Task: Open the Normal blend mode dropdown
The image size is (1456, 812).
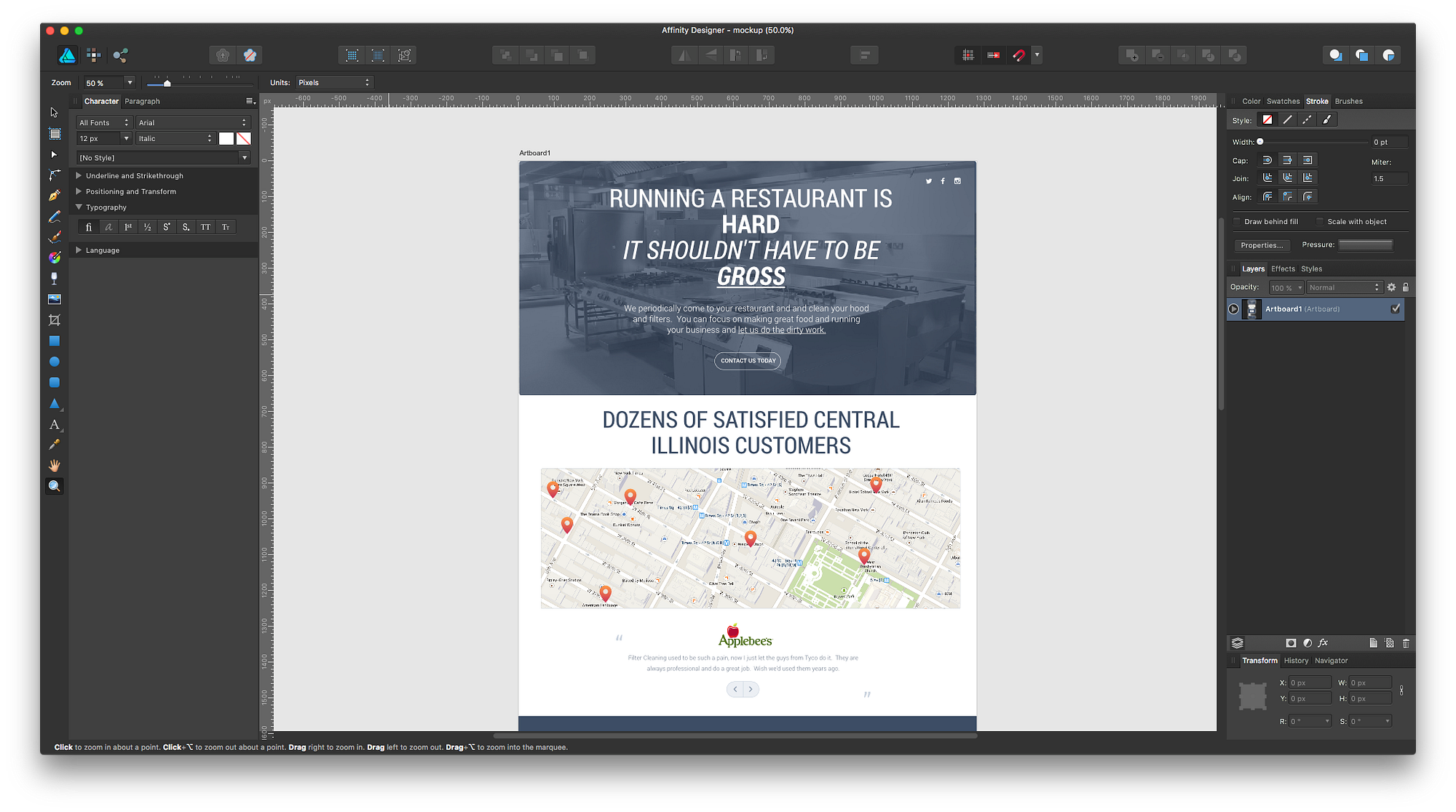Action: click(1344, 287)
